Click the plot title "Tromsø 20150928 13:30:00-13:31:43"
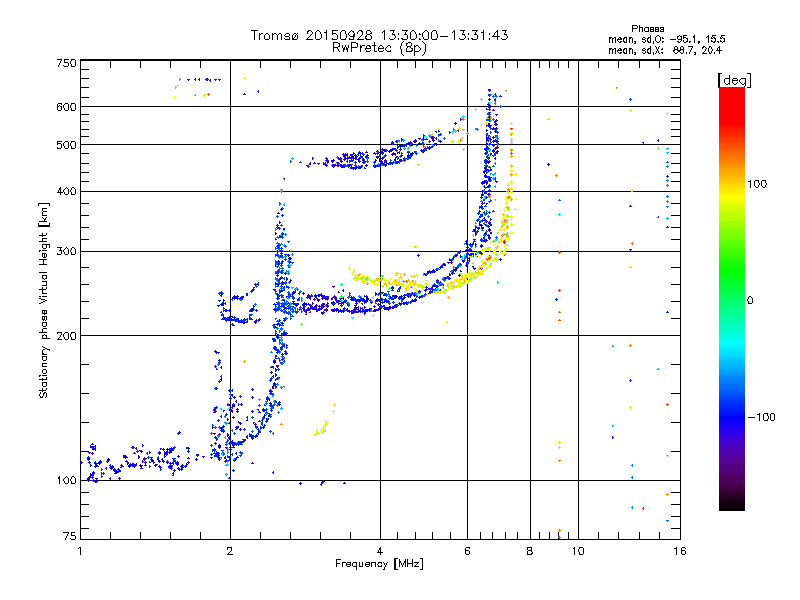800x600 pixels. point(379,35)
